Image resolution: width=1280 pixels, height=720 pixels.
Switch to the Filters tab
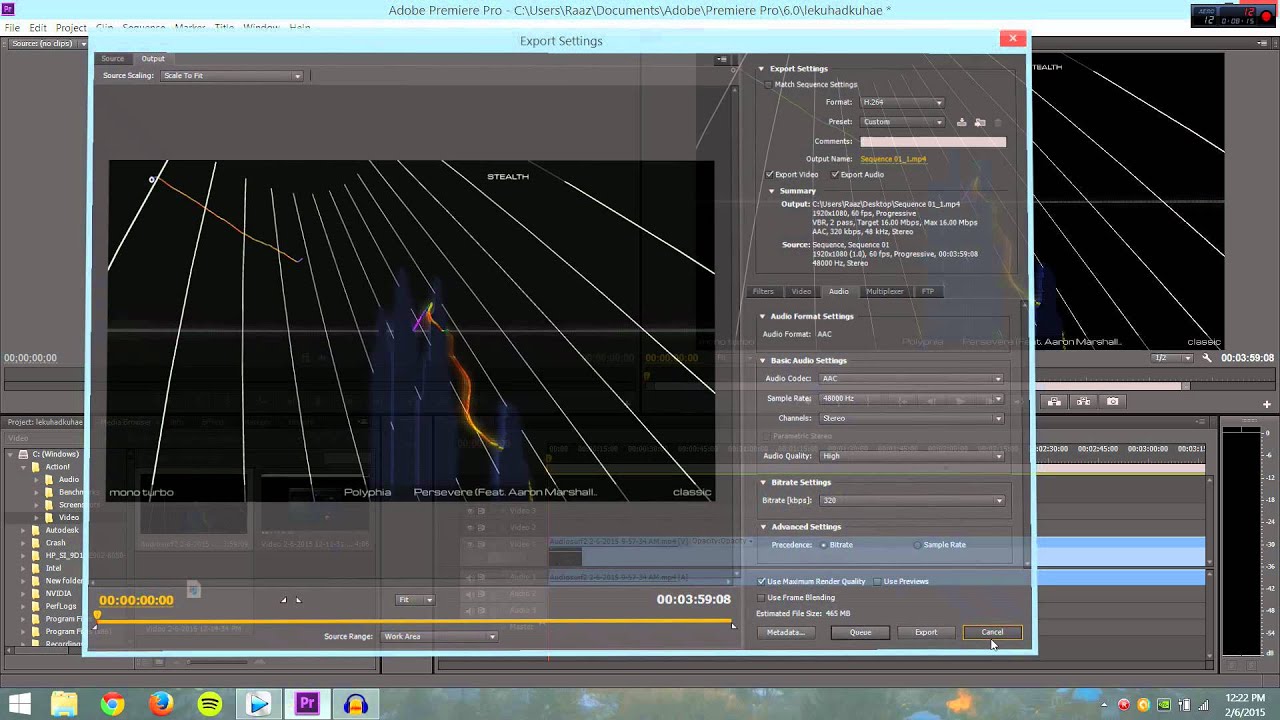click(x=763, y=292)
